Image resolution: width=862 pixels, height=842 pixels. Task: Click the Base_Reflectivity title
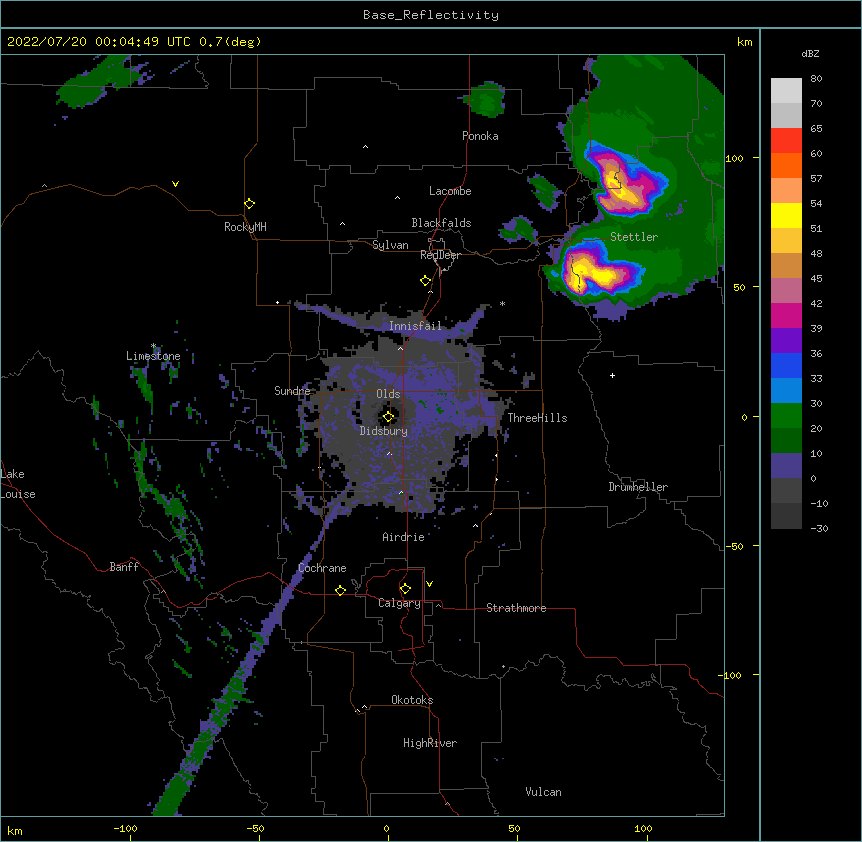point(431,15)
